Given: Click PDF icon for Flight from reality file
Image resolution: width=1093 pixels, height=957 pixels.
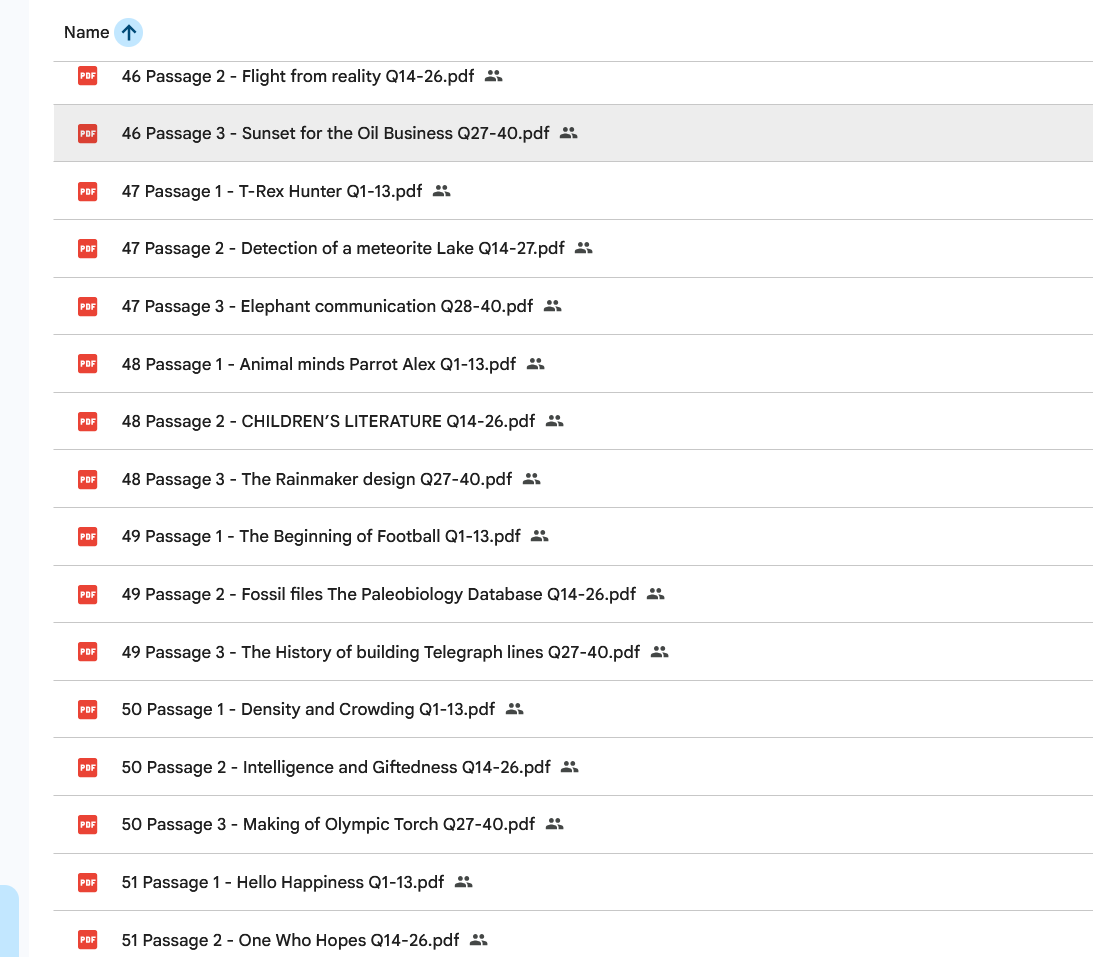Looking at the screenshot, I should pos(88,76).
